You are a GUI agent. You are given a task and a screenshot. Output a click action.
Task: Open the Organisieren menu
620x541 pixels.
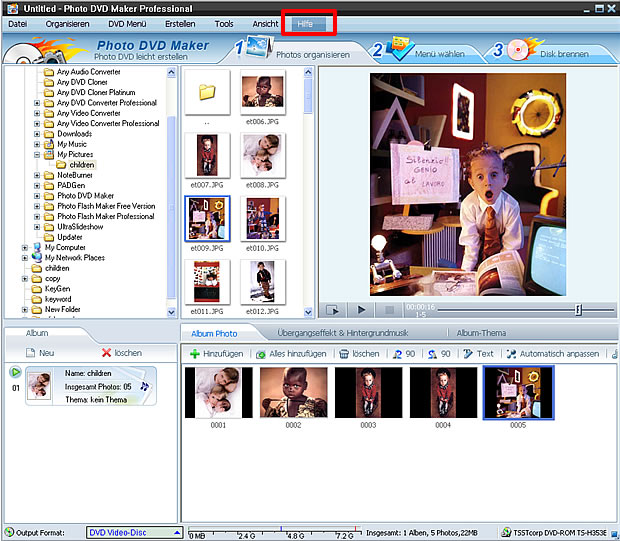(x=67, y=24)
